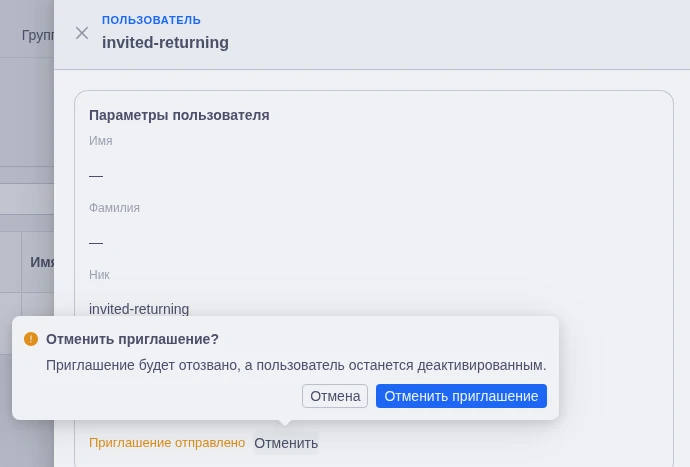The width and height of the screenshot is (690, 467).
Task: Click the Приглашение отправлено status text
Action: (167, 443)
